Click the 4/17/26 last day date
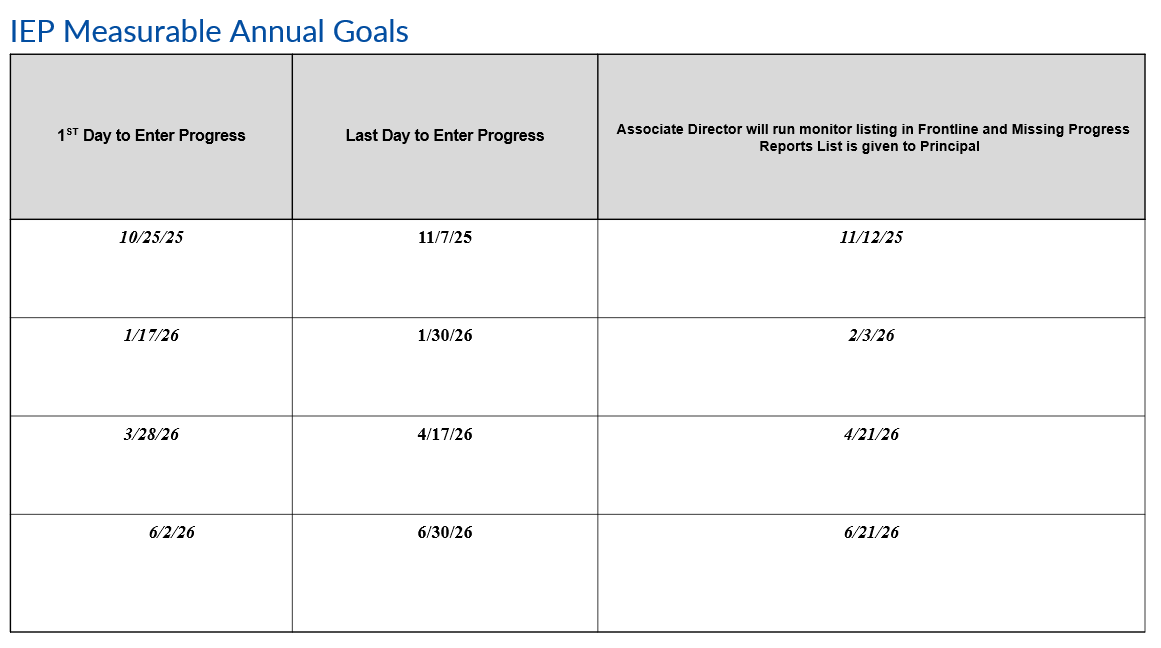Screen dimensions: 1161x648 445,434
